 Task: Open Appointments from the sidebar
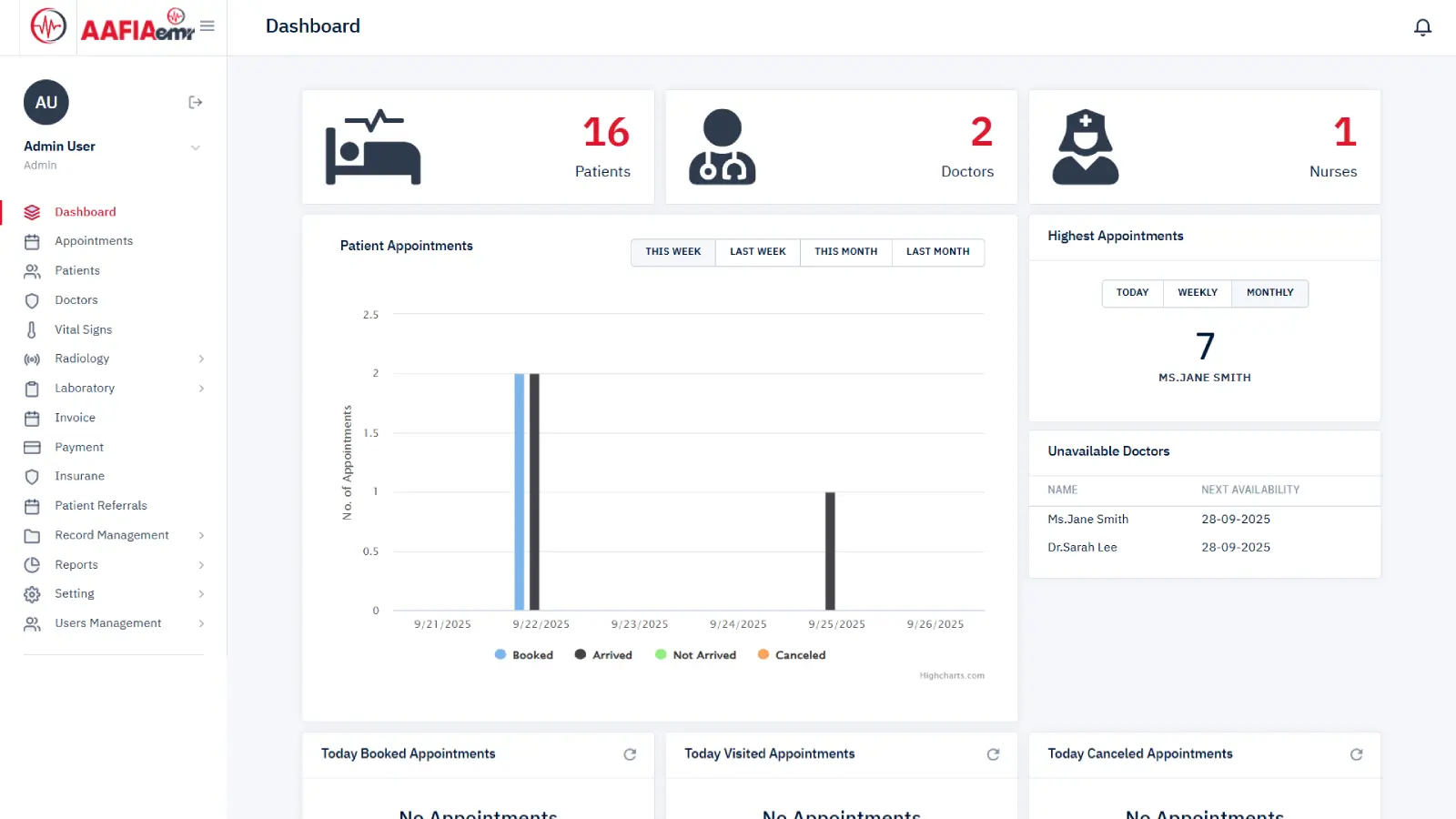tap(93, 241)
